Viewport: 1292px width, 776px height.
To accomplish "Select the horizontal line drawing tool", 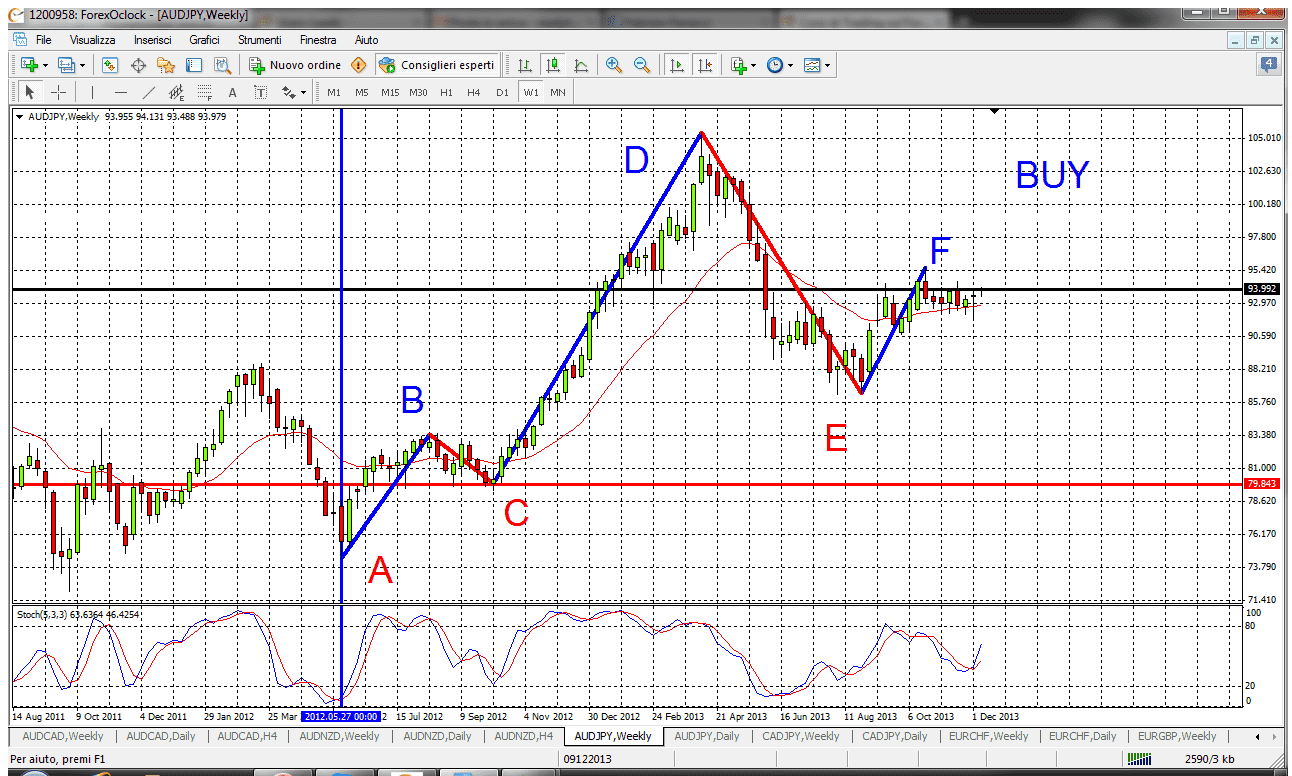I will (x=121, y=91).
